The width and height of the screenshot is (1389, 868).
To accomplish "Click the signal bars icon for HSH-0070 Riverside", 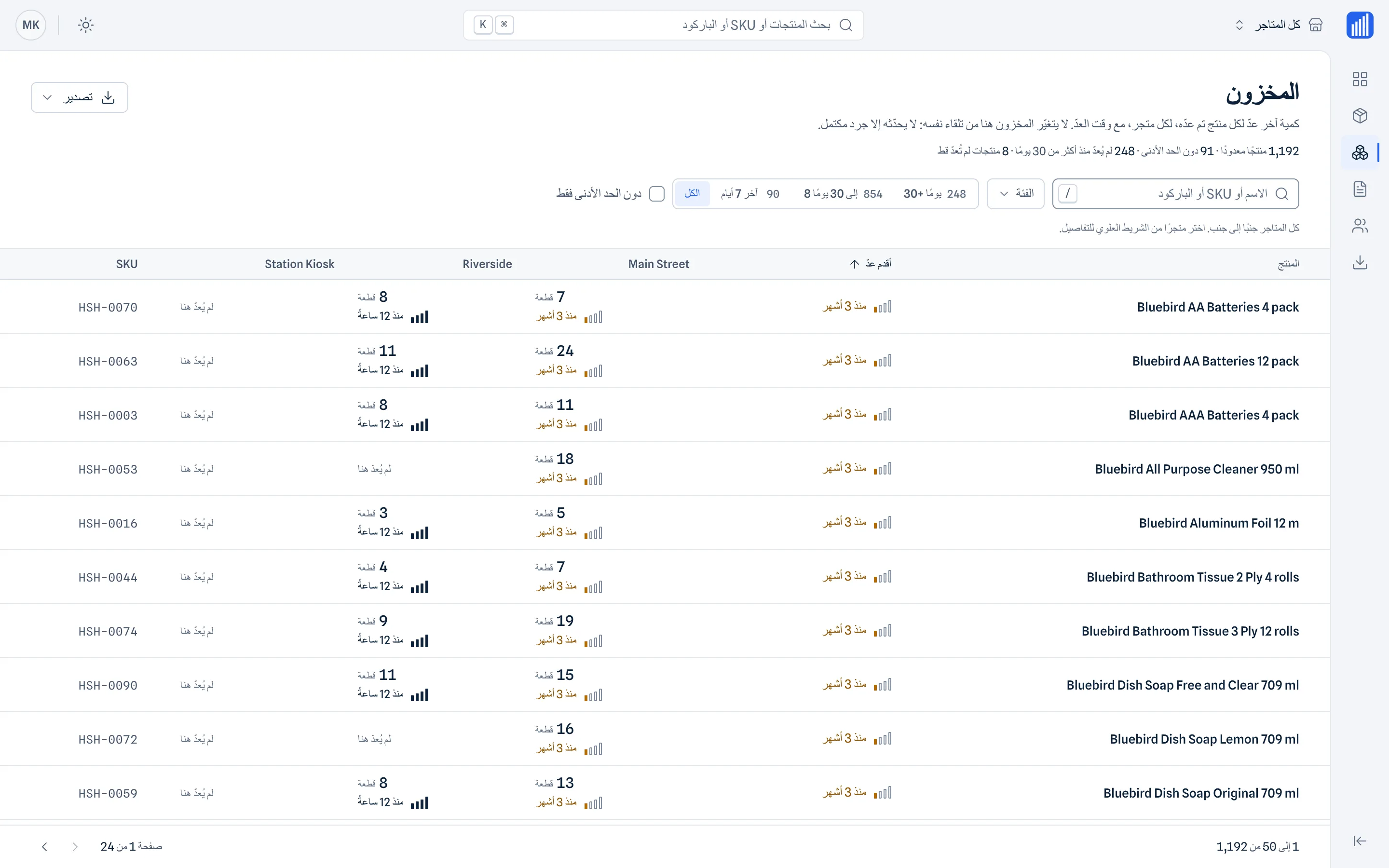I will [x=420, y=317].
